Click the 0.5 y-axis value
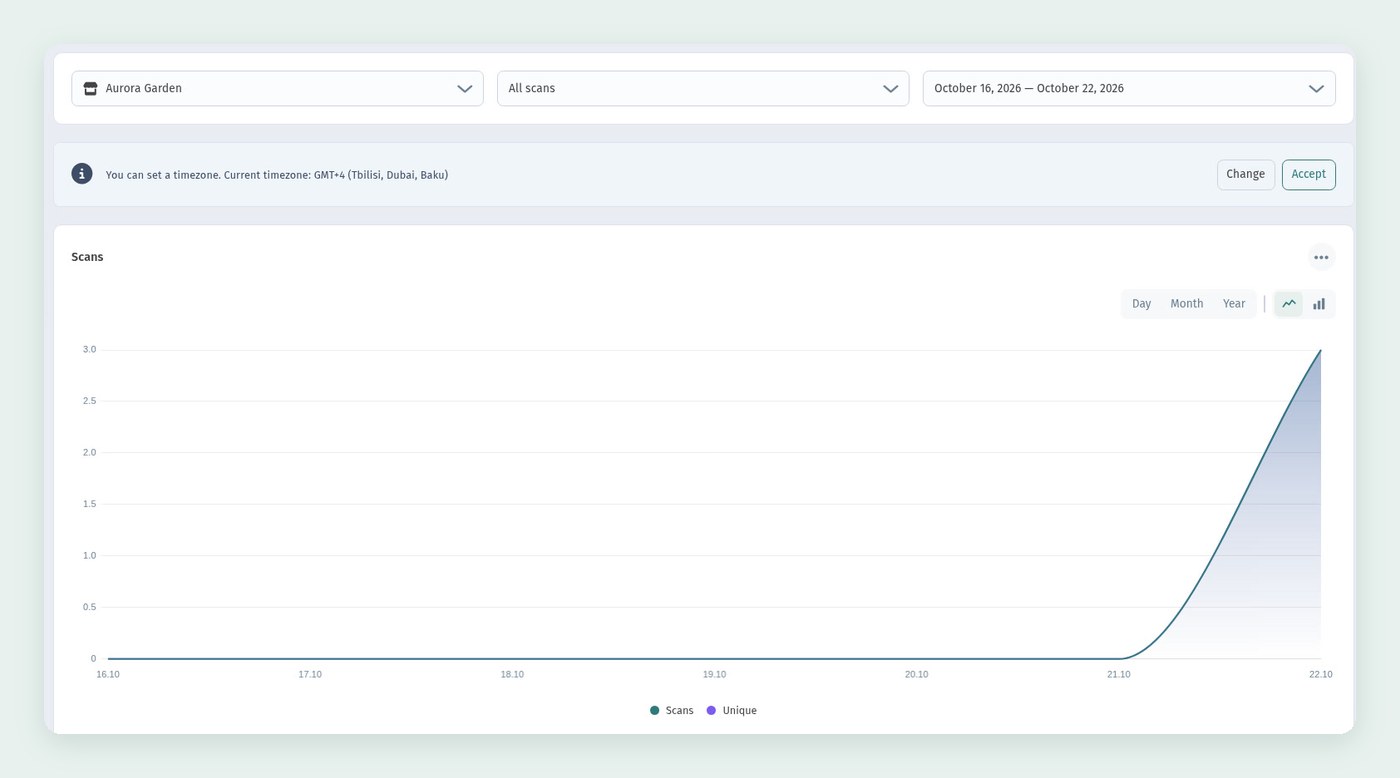Viewport: 1400px width, 778px height. (90, 607)
